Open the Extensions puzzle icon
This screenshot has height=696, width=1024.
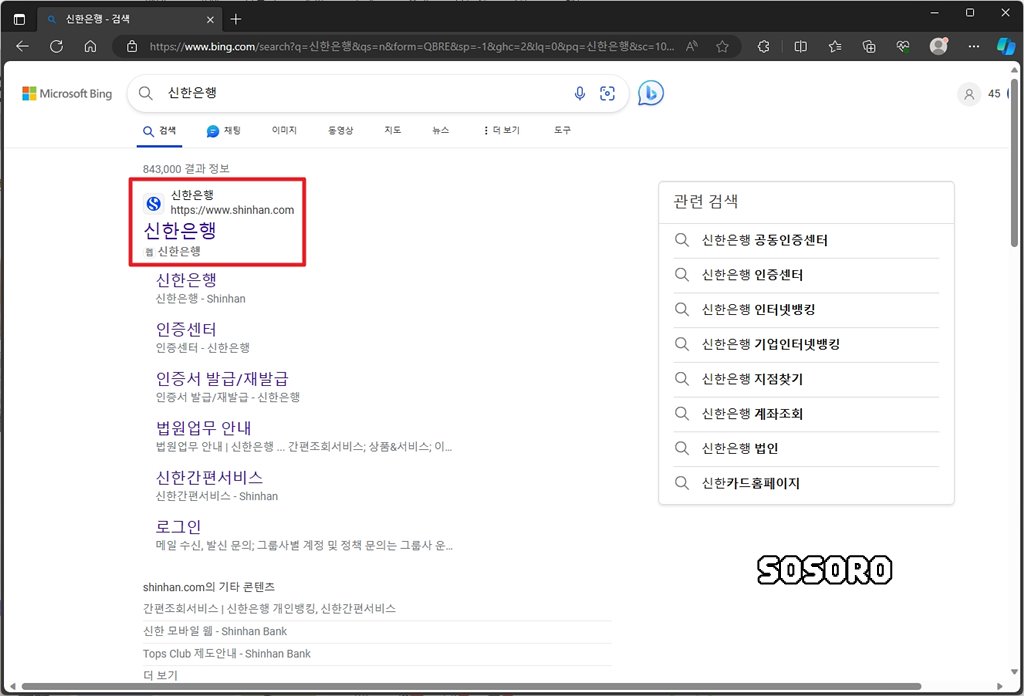763,46
